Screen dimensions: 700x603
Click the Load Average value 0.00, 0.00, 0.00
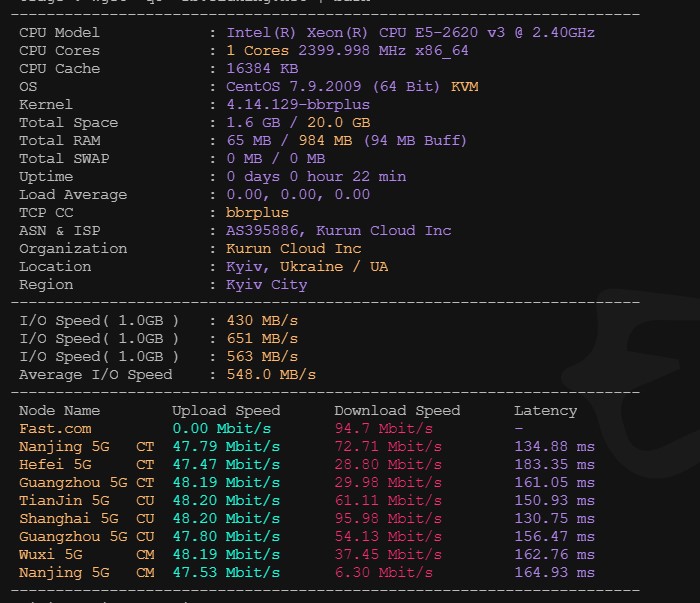[x=298, y=195]
